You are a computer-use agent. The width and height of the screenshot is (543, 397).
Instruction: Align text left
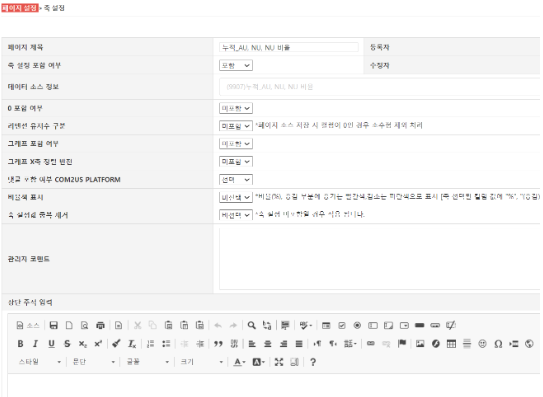pyautogui.click(x=252, y=344)
